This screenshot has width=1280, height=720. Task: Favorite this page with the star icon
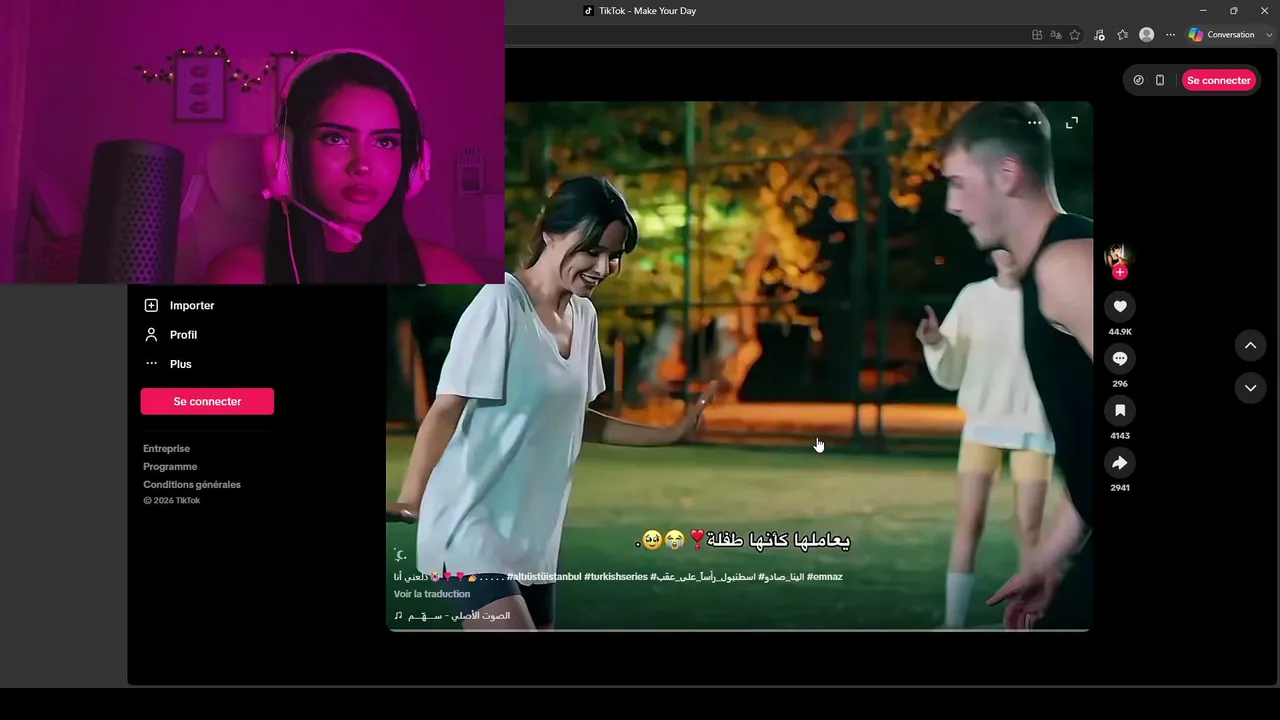(x=1075, y=35)
